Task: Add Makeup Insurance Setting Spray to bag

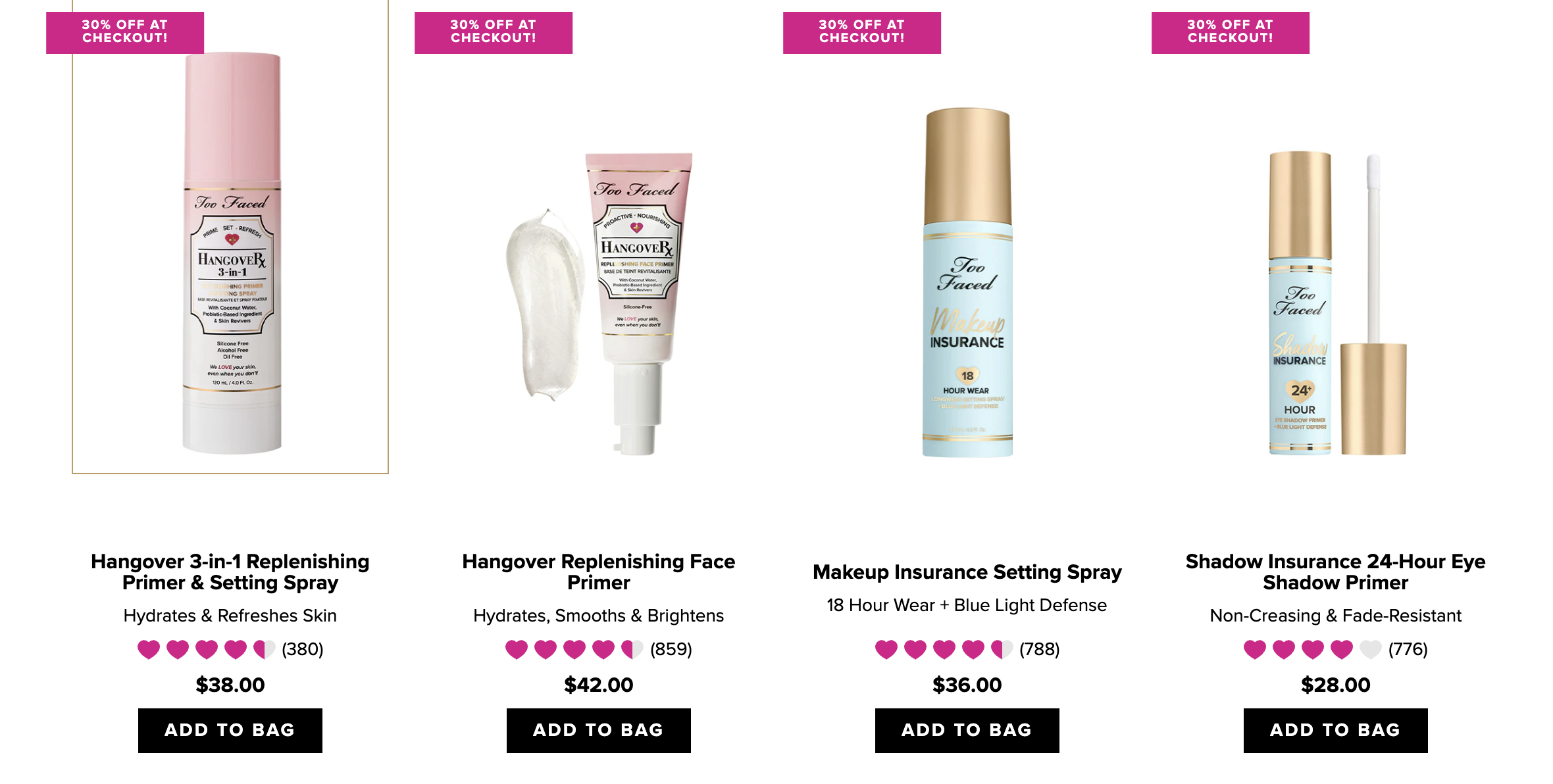Action: pyautogui.click(x=967, y=730)
